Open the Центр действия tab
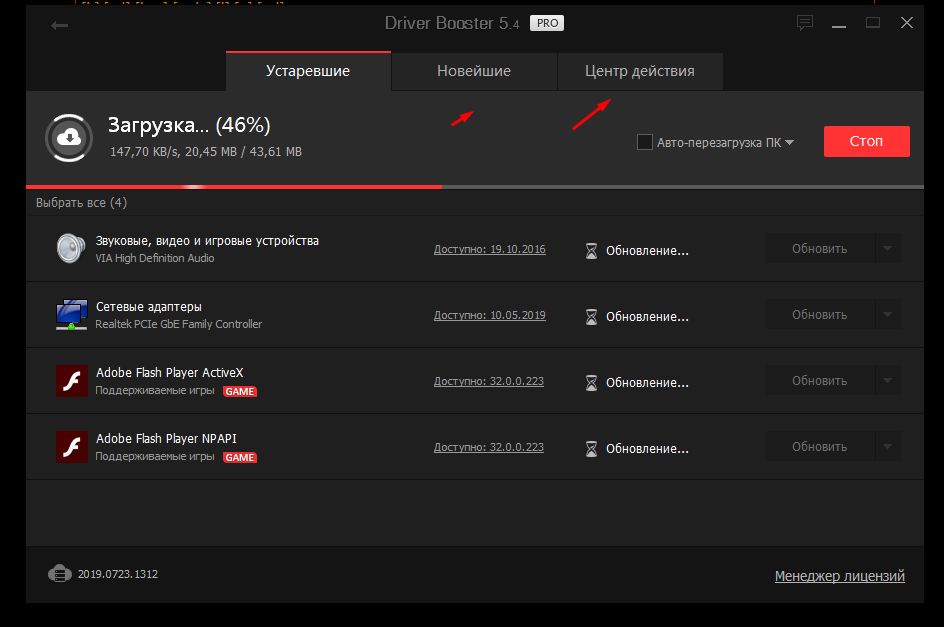This screenshot has width=944, height=627. (640, 71)
